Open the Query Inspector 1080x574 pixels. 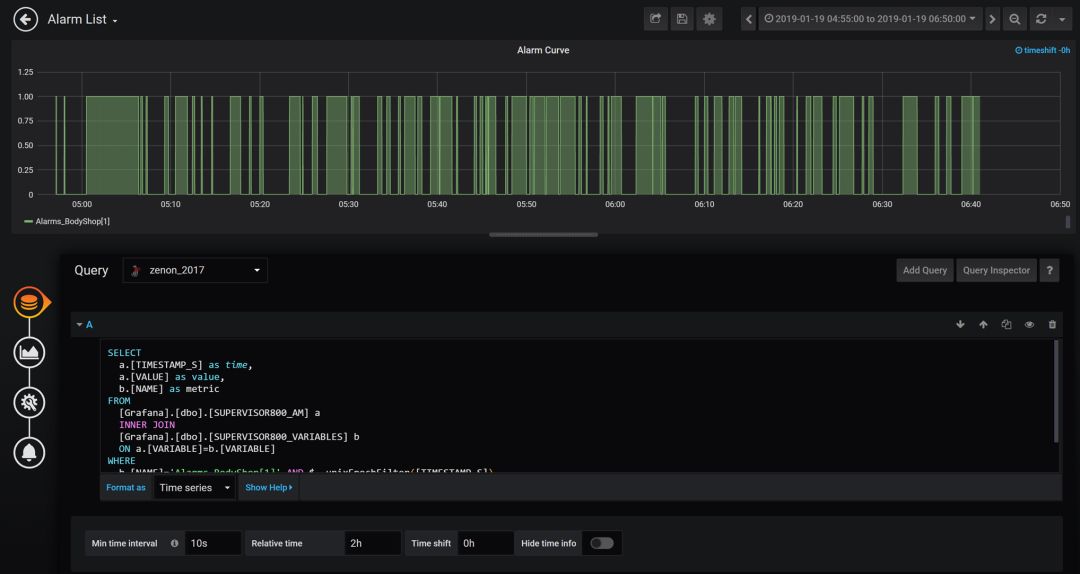point(995,270)
